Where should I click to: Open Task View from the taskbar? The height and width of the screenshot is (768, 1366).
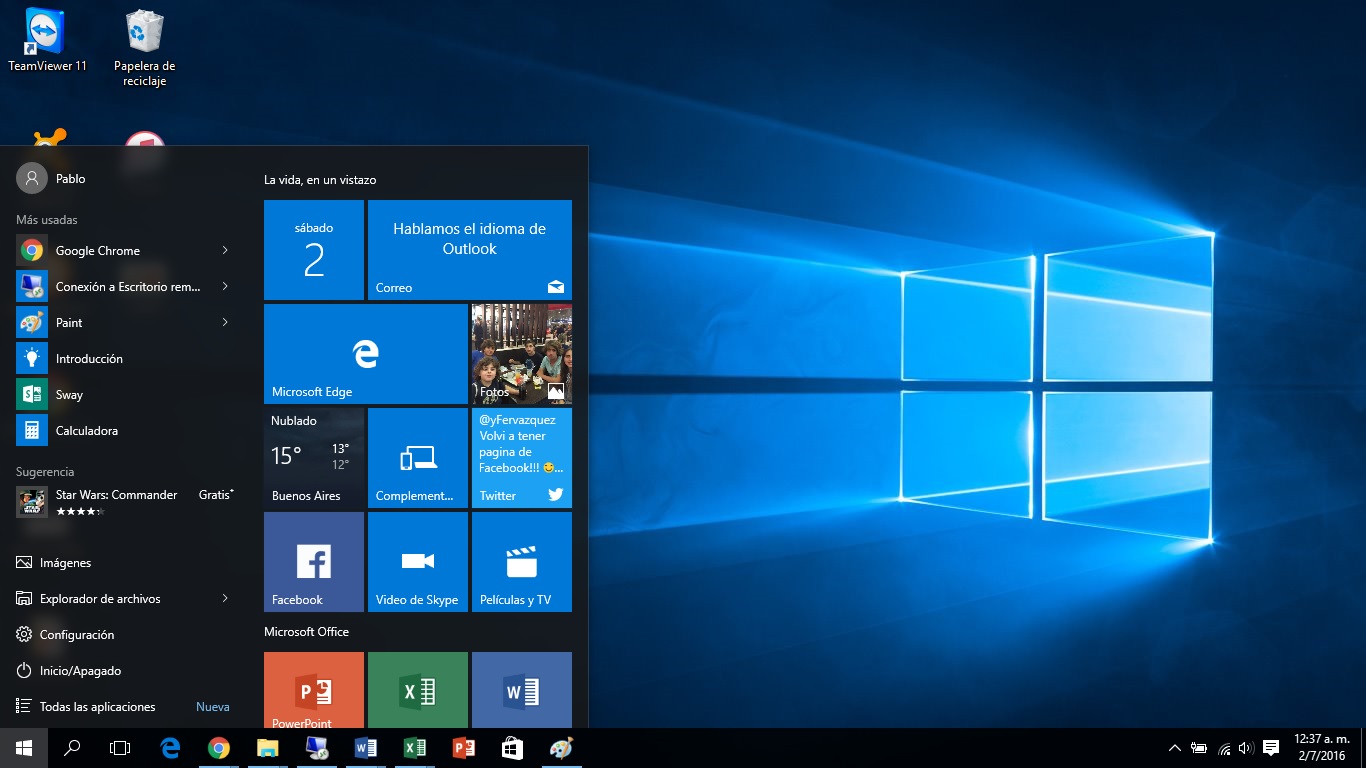[x=120, y=748]
